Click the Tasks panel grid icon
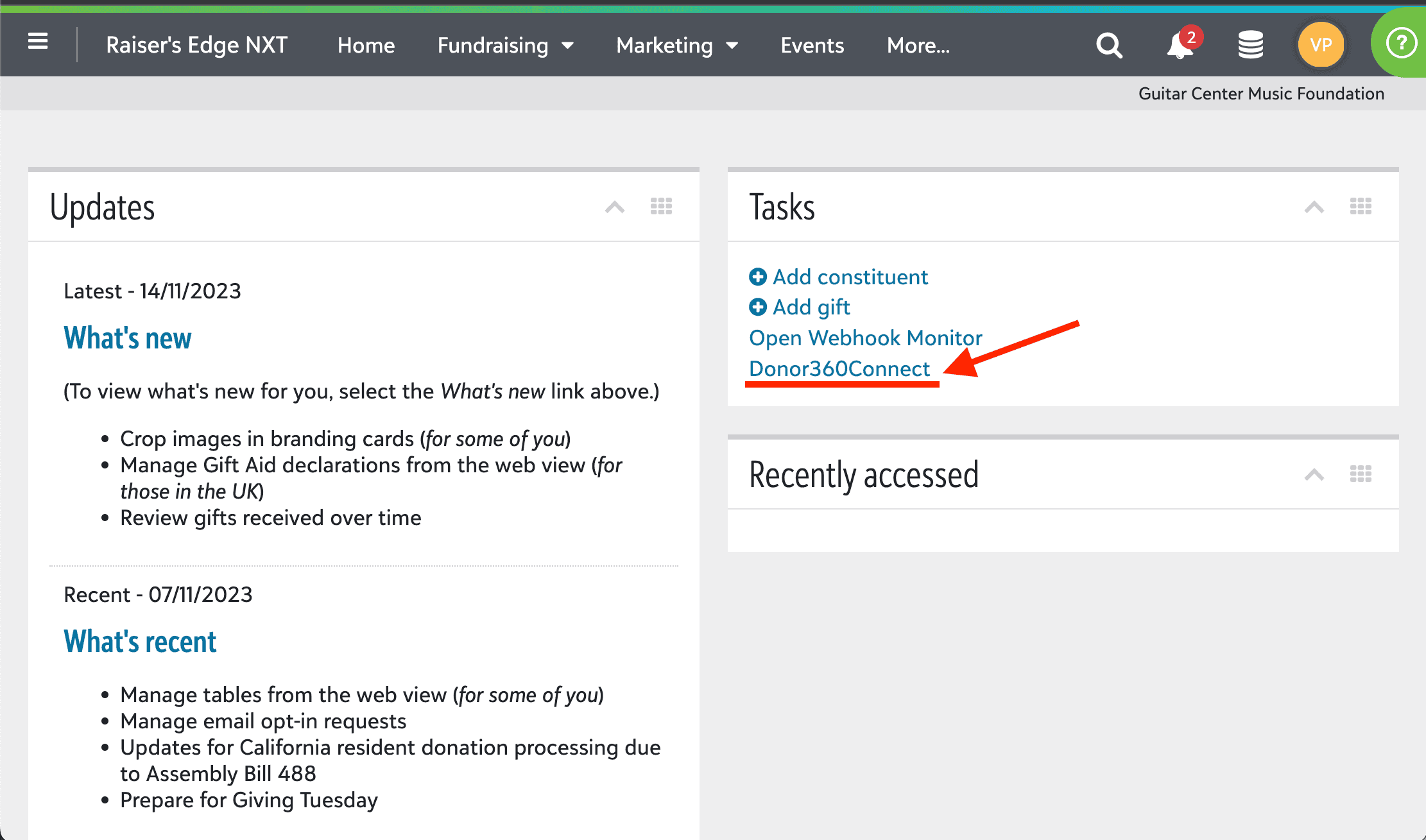This screenshot has width=1426, height=840. 1361,206
